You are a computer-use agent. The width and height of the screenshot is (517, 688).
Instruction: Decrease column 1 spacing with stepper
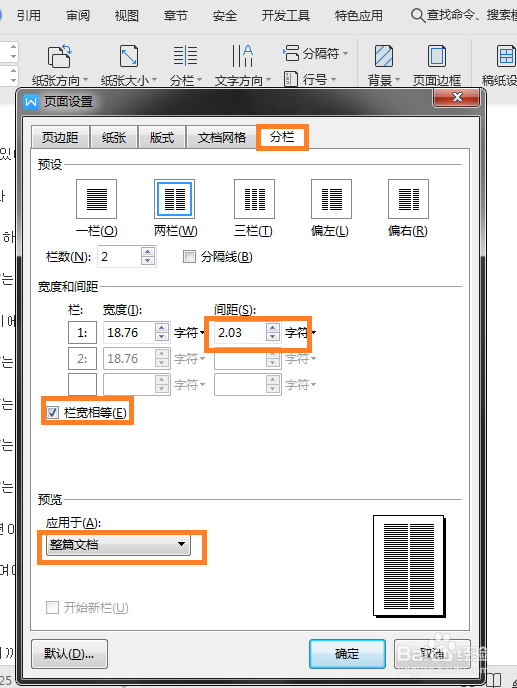click(273, 337)
